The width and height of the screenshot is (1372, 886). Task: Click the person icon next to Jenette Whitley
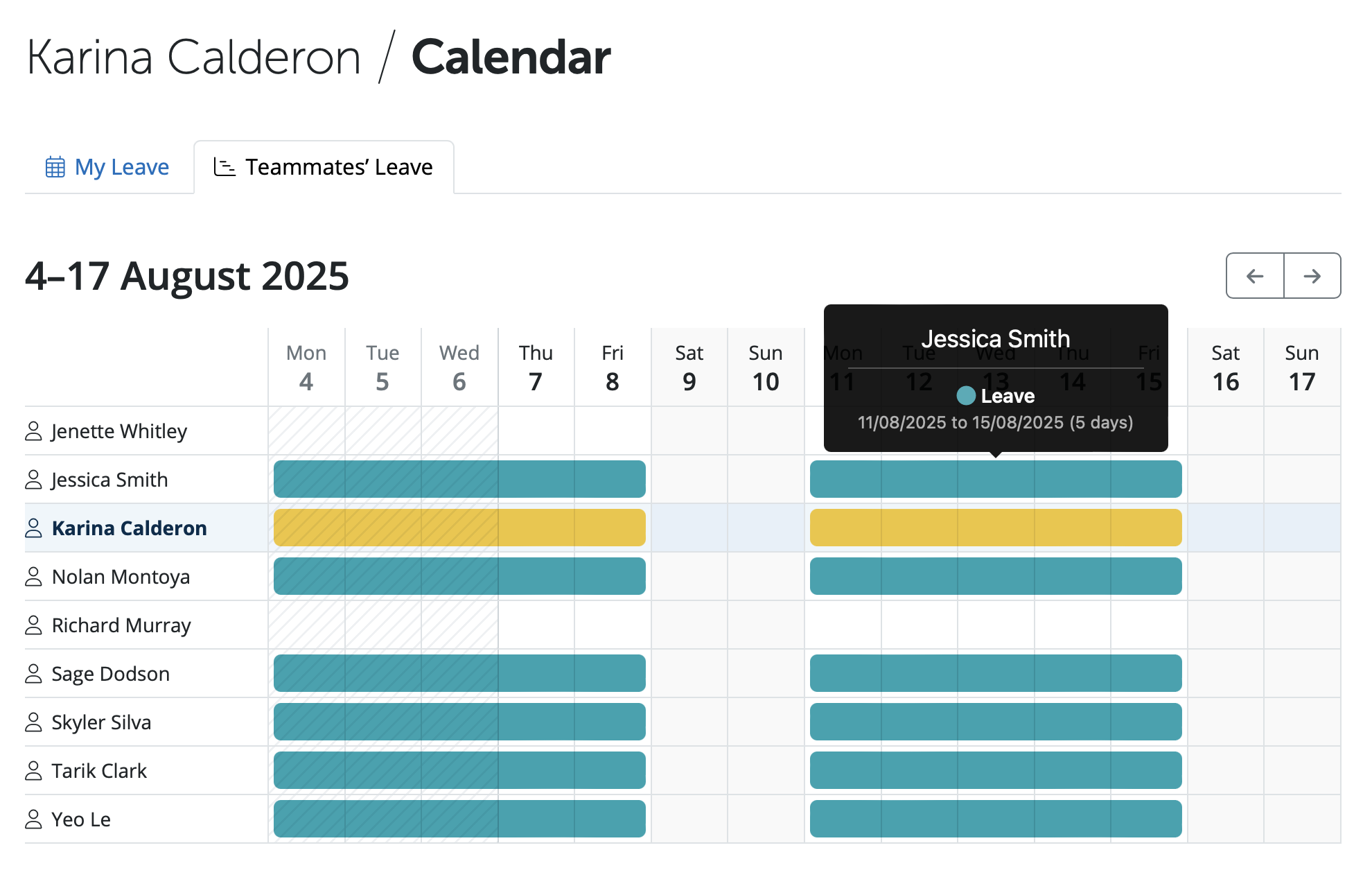pos(33,431)
